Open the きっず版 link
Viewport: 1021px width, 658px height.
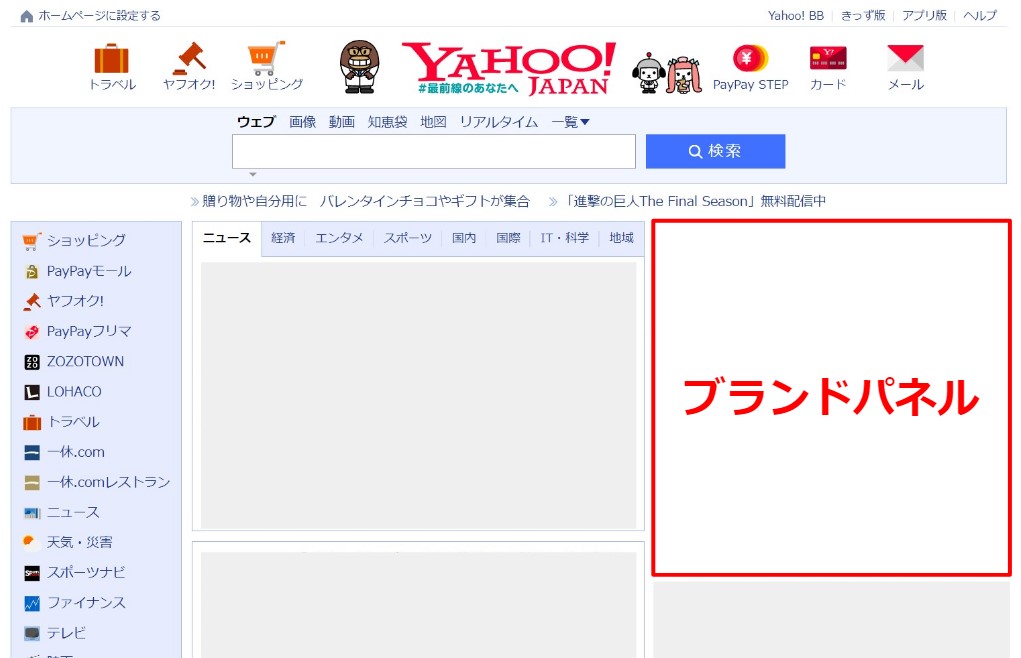coord(863,16)
